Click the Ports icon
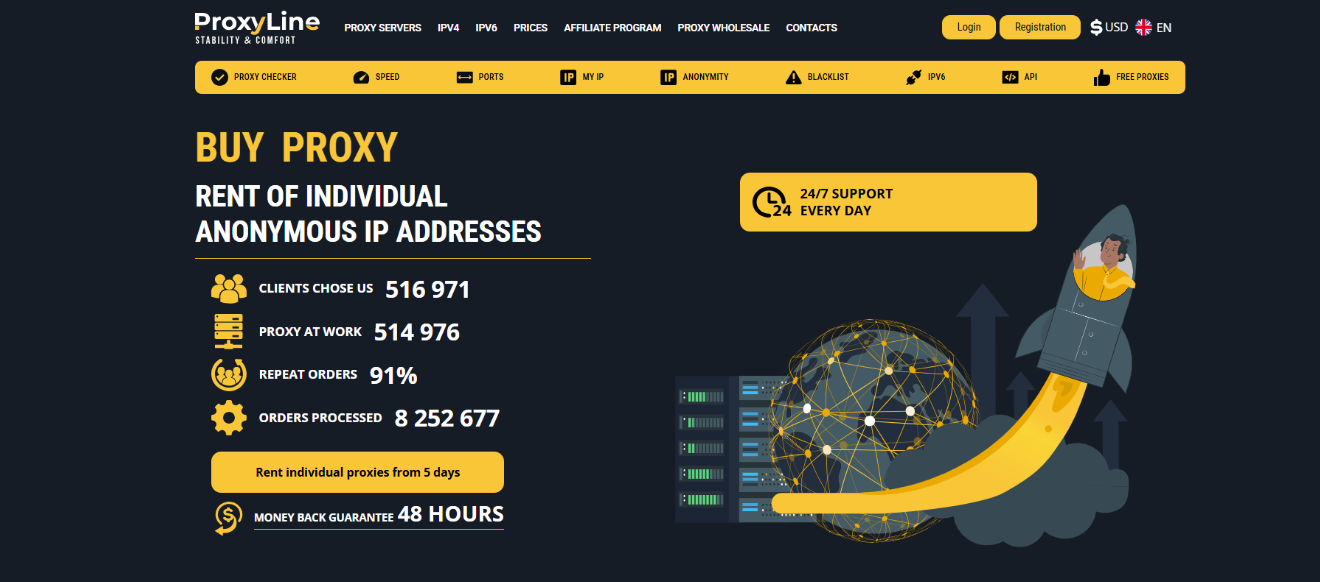Screen dimensions: 1320x582 464,77
